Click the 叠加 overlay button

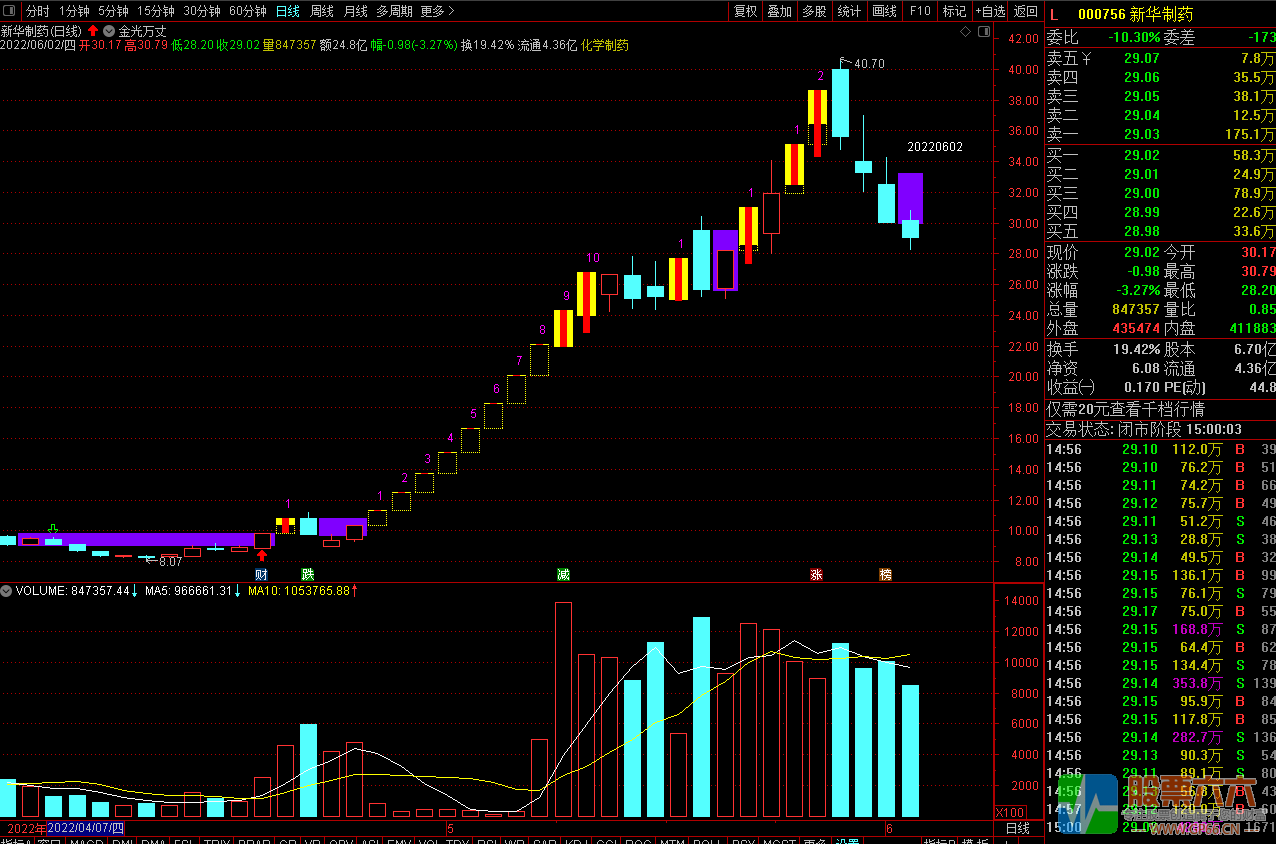tap(779, 11)
